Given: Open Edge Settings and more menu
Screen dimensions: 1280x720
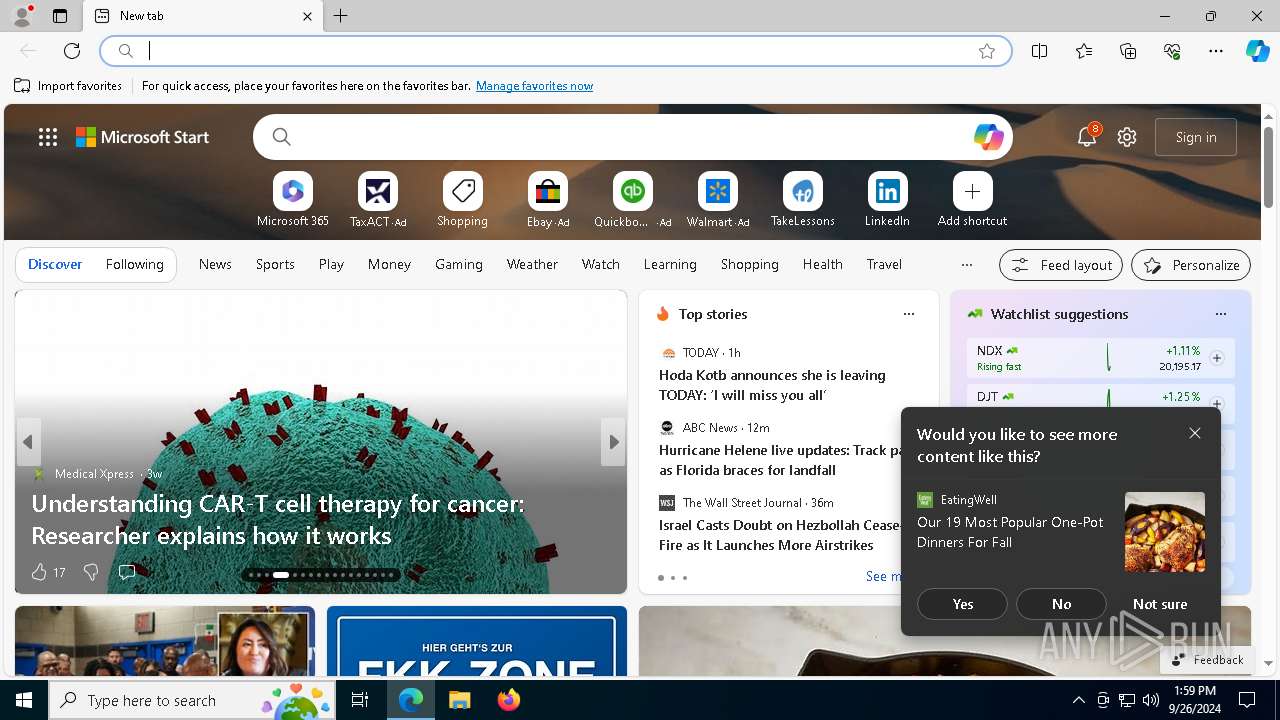Looking at the screenshot, I should tap(1216, 51).
